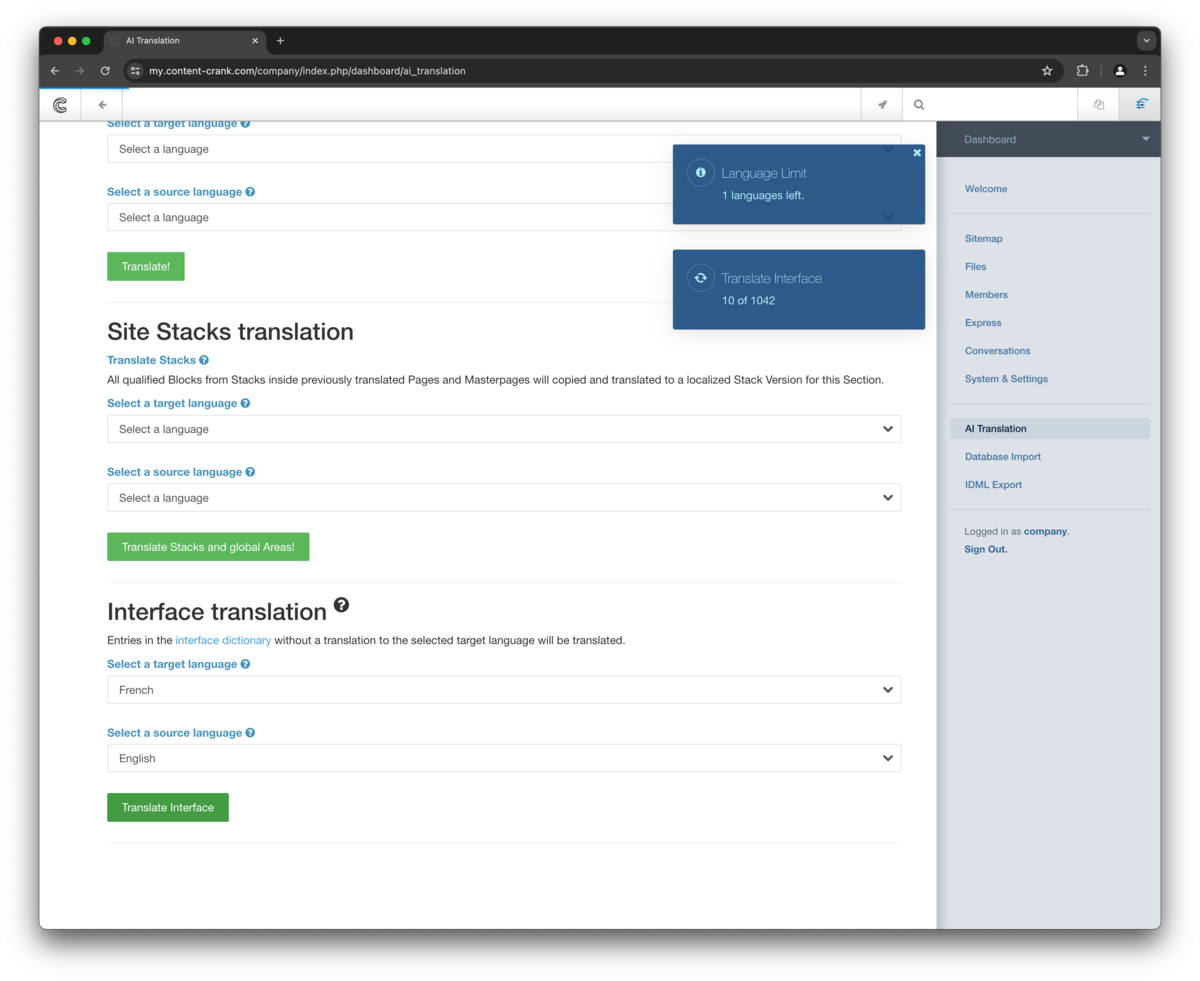
Task: Open the interface dictionary link
Action: pyautogui.click(x=223, y=640)
